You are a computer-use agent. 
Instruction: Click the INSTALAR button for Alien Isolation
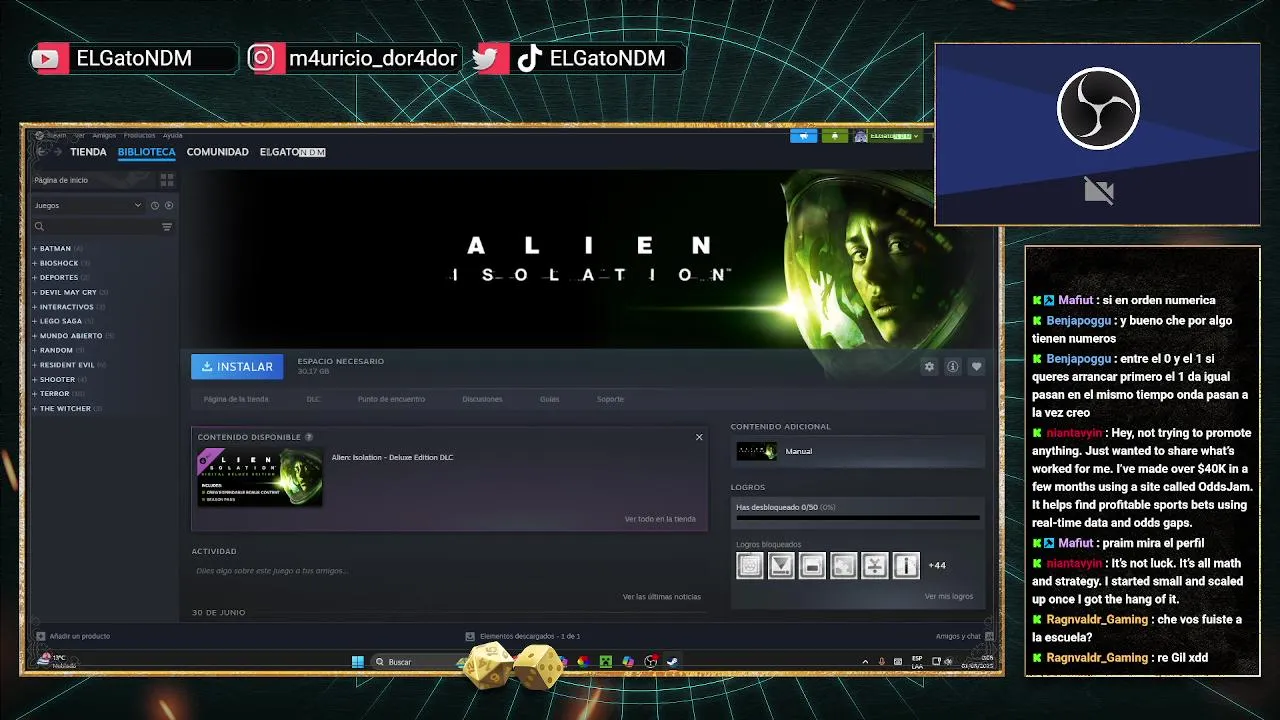pyautogui.click(x=237, y=367)
